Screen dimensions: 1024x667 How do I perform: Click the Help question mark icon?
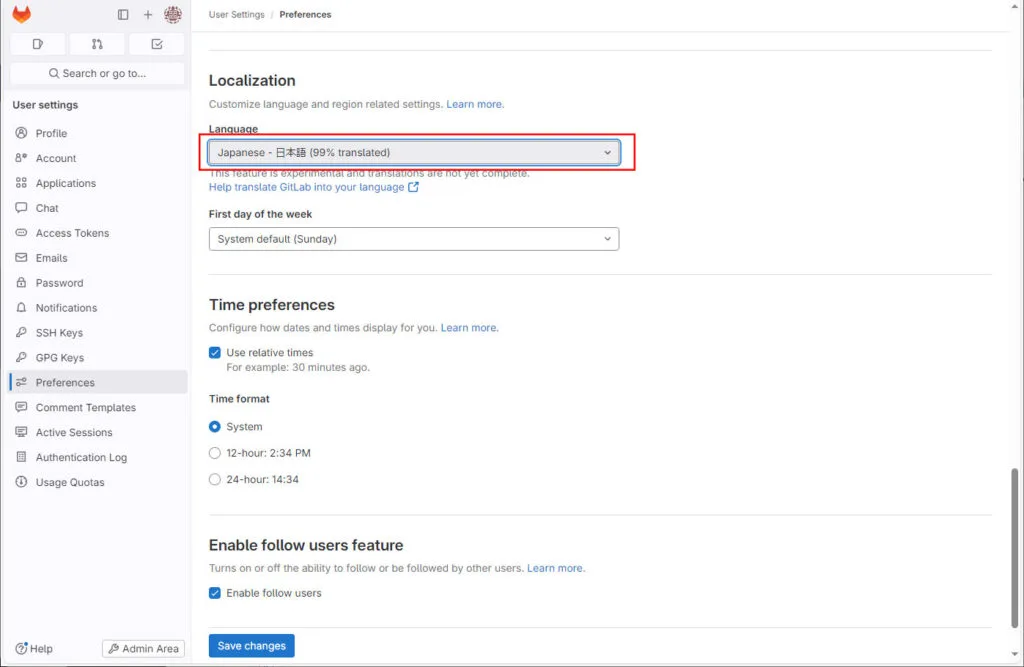[x=22, y=648]
